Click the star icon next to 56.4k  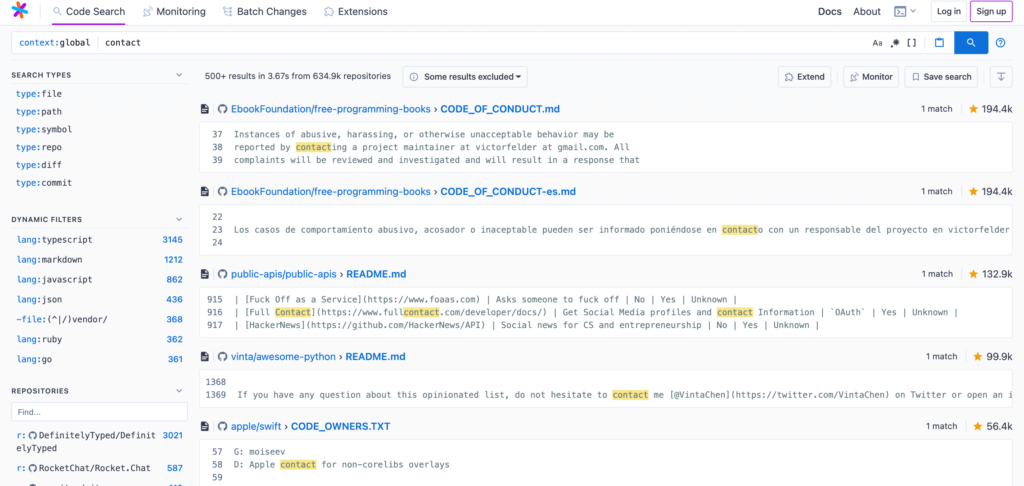[978, 426]
